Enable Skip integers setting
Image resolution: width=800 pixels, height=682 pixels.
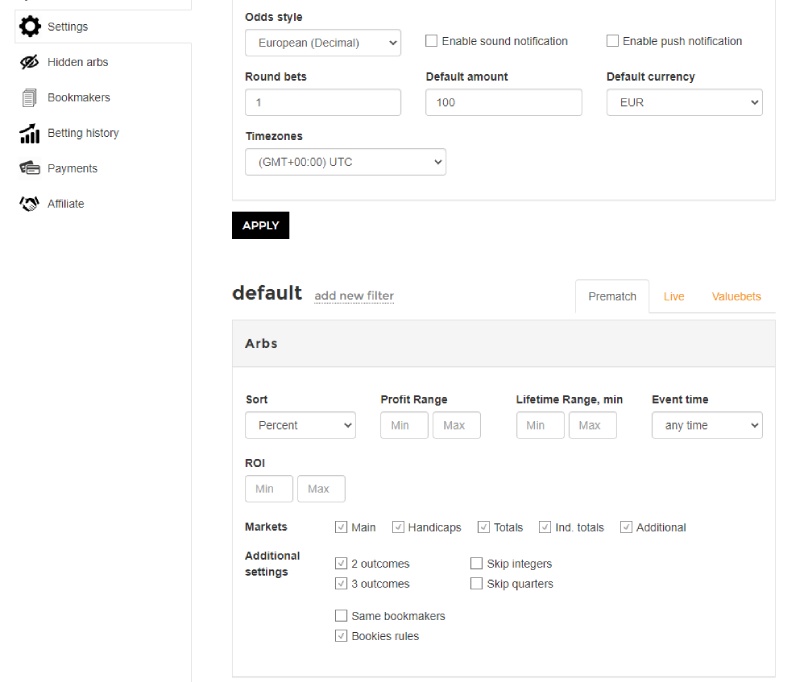[x=477, y=563]
